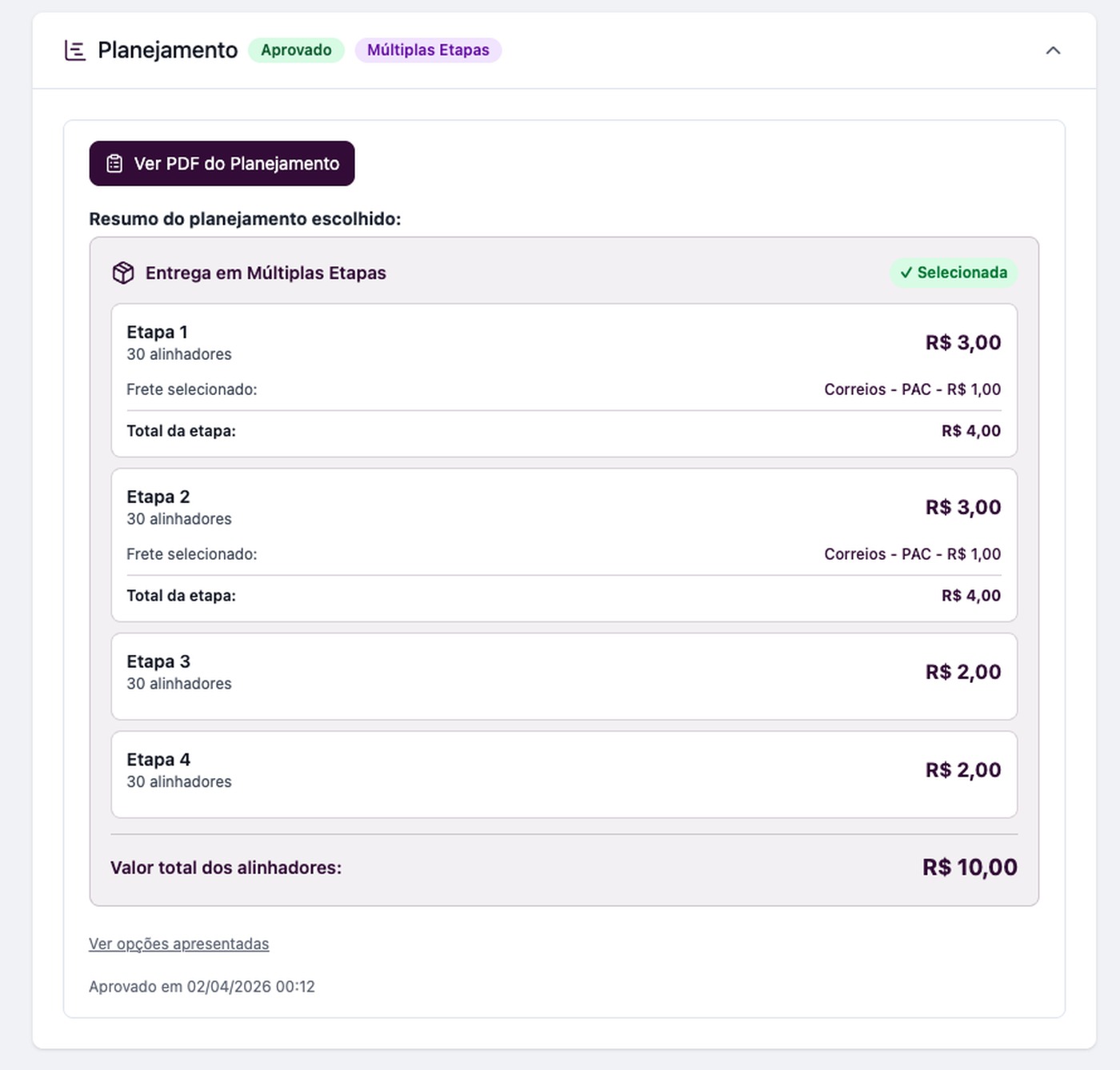Click the Aprovado em date text
This screenshot has width=1120, height=1070.
[x=202, y=987]
